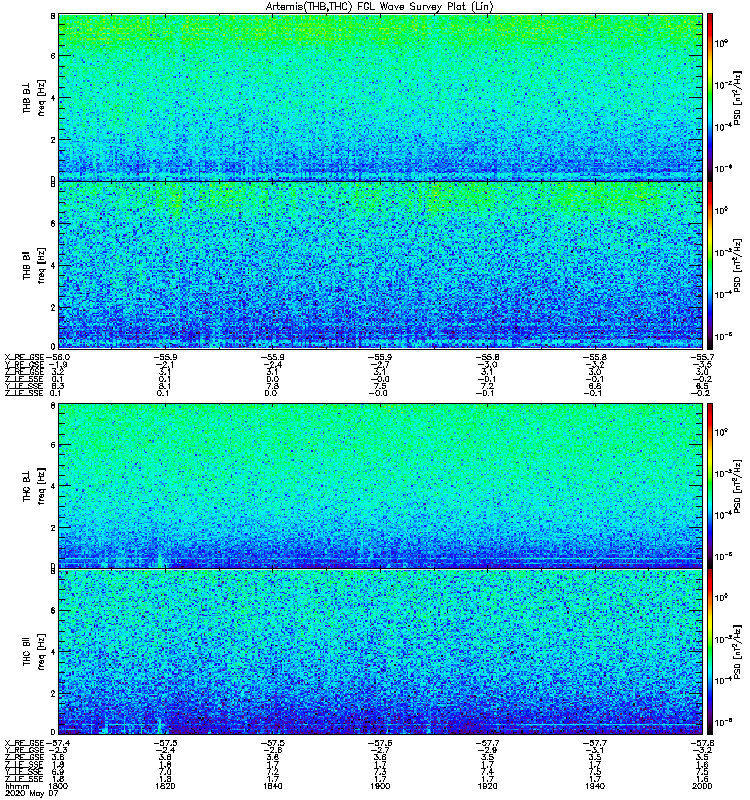The width and height of the screenshot is (750, 800).
Task: Click the '1800' time tick label
Action: (x=58, y=786)
